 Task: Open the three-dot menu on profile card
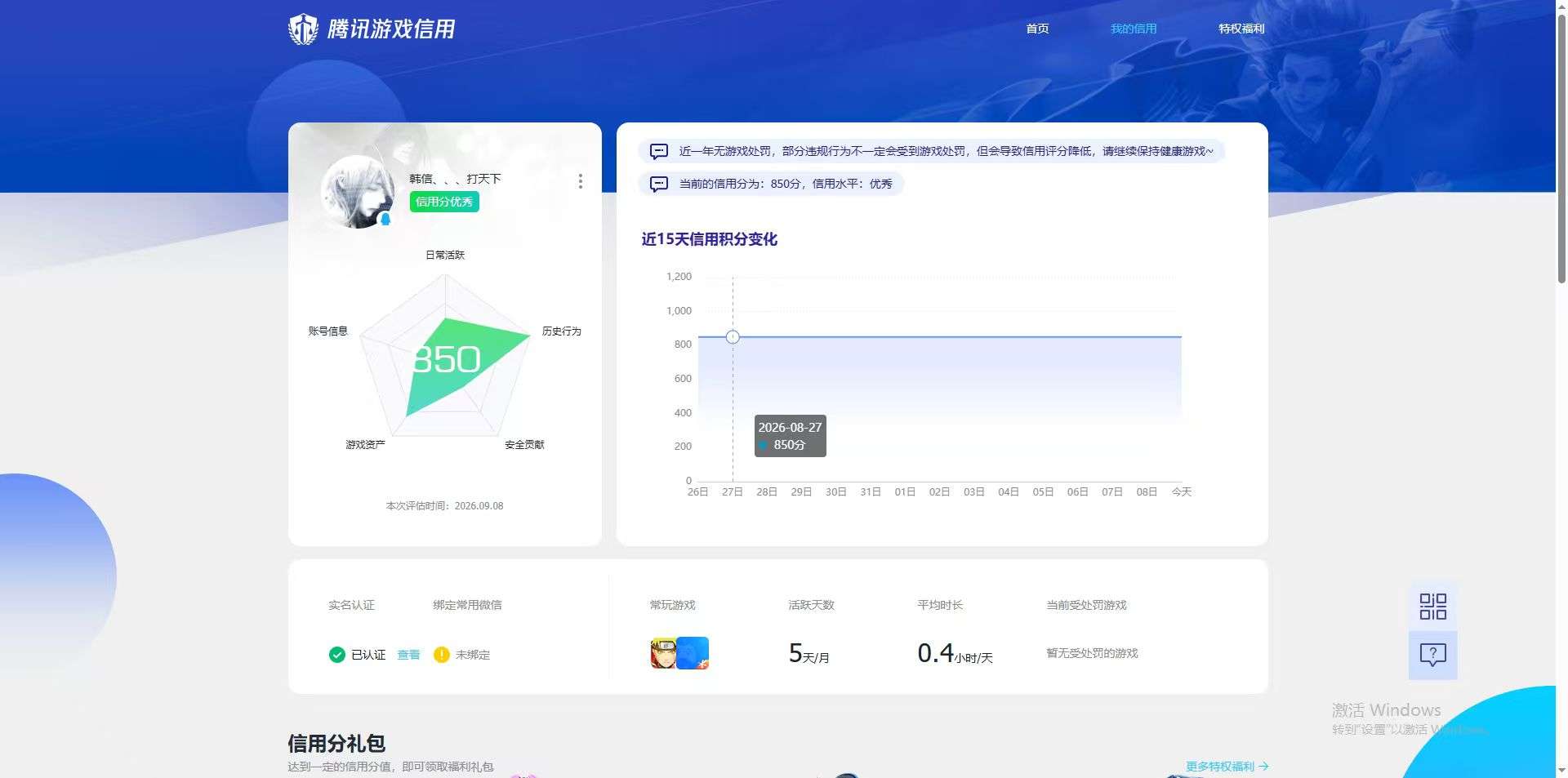click(x=581, y=181)
